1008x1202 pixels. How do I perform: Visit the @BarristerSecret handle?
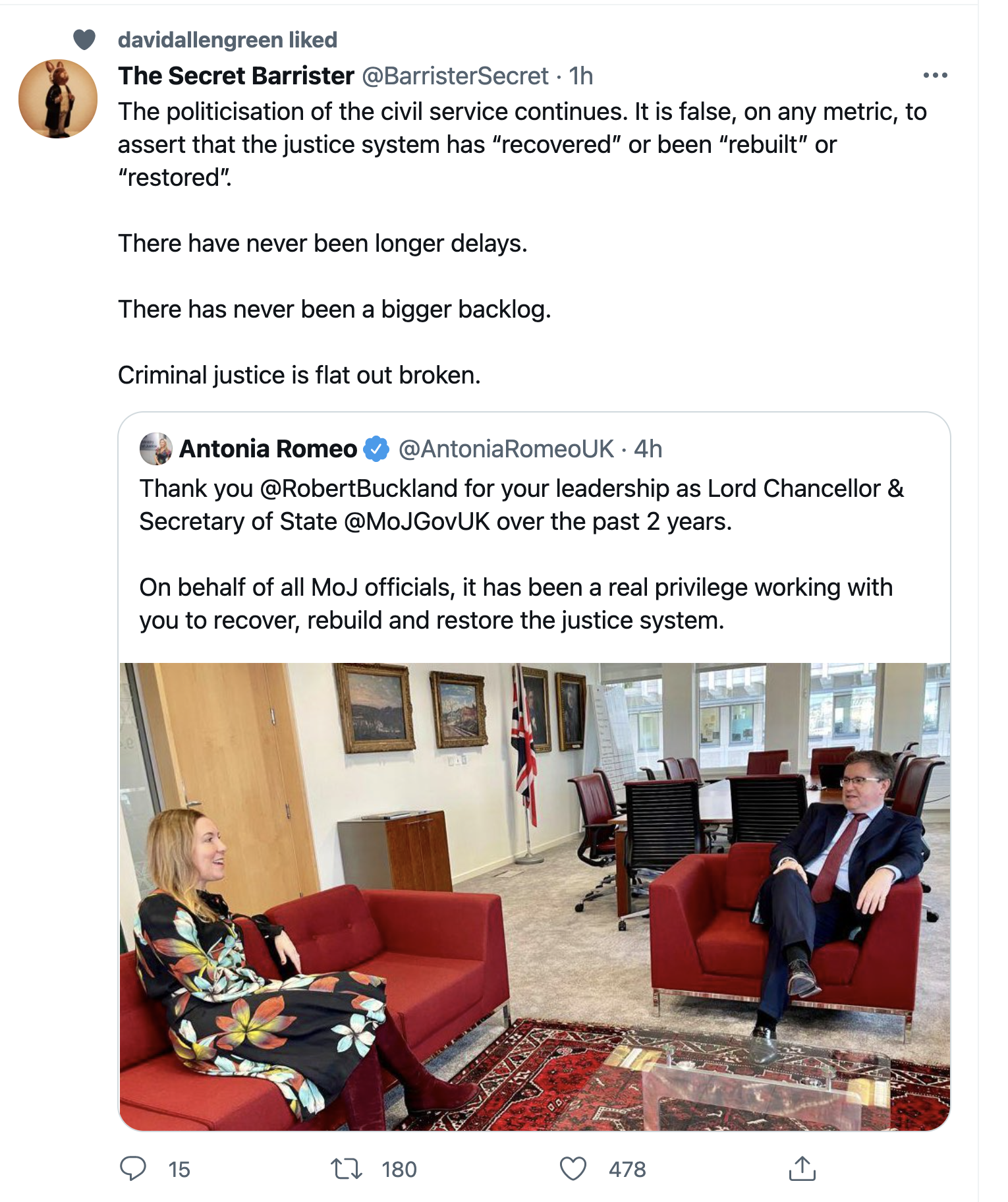[x=455, y=76]
